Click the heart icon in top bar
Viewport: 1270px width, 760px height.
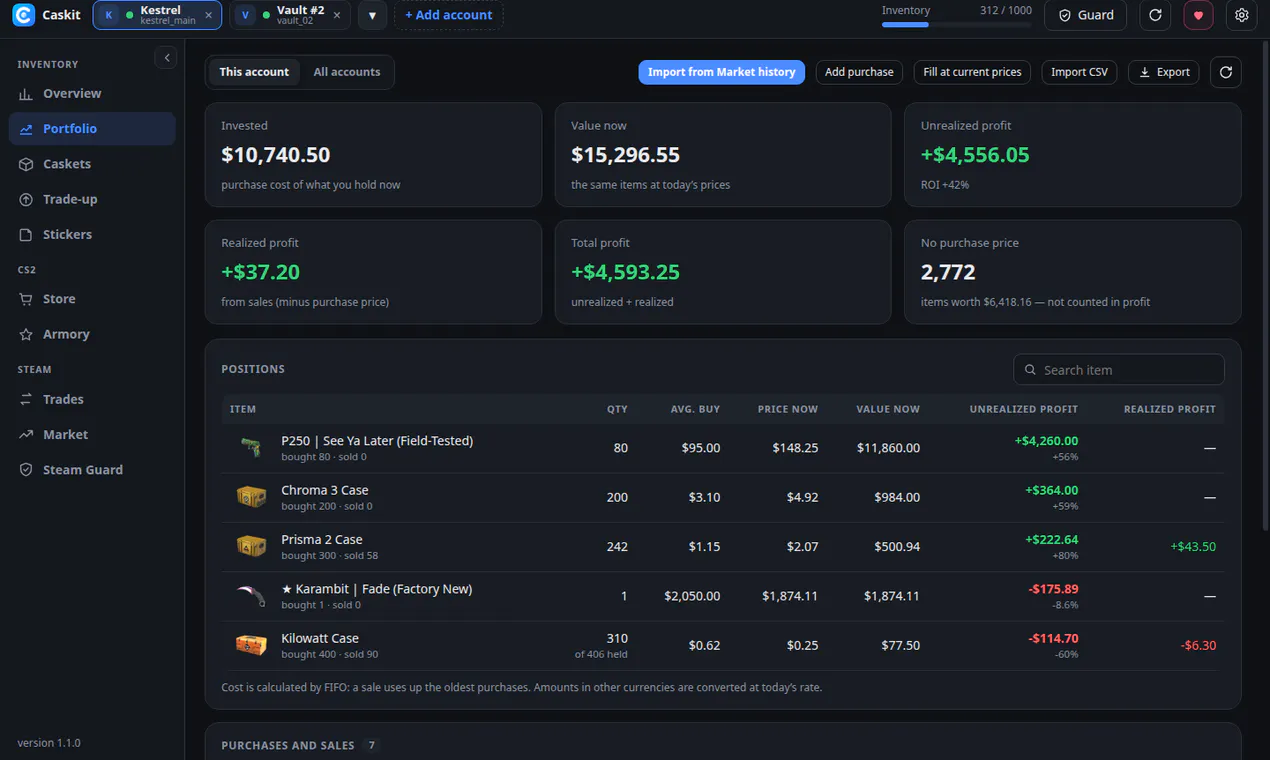coord(1198,15)
